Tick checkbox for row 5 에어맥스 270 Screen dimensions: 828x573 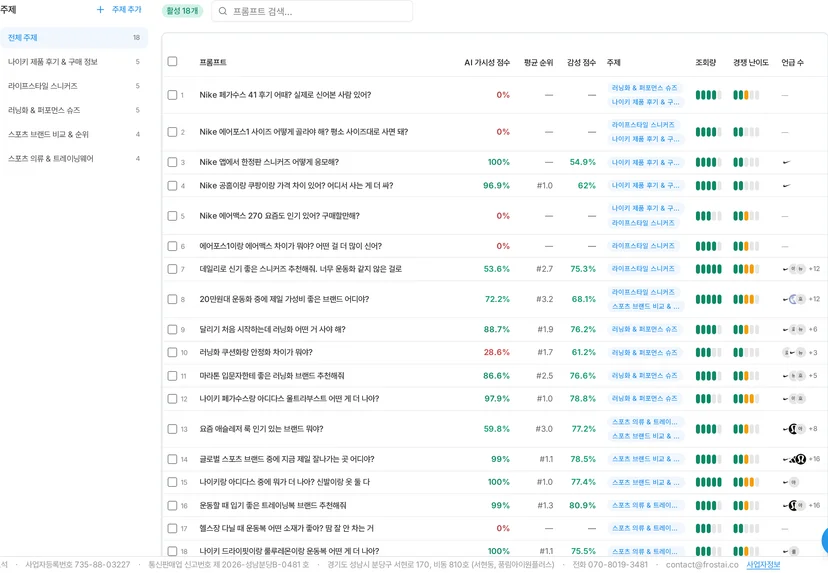point(172,216)
